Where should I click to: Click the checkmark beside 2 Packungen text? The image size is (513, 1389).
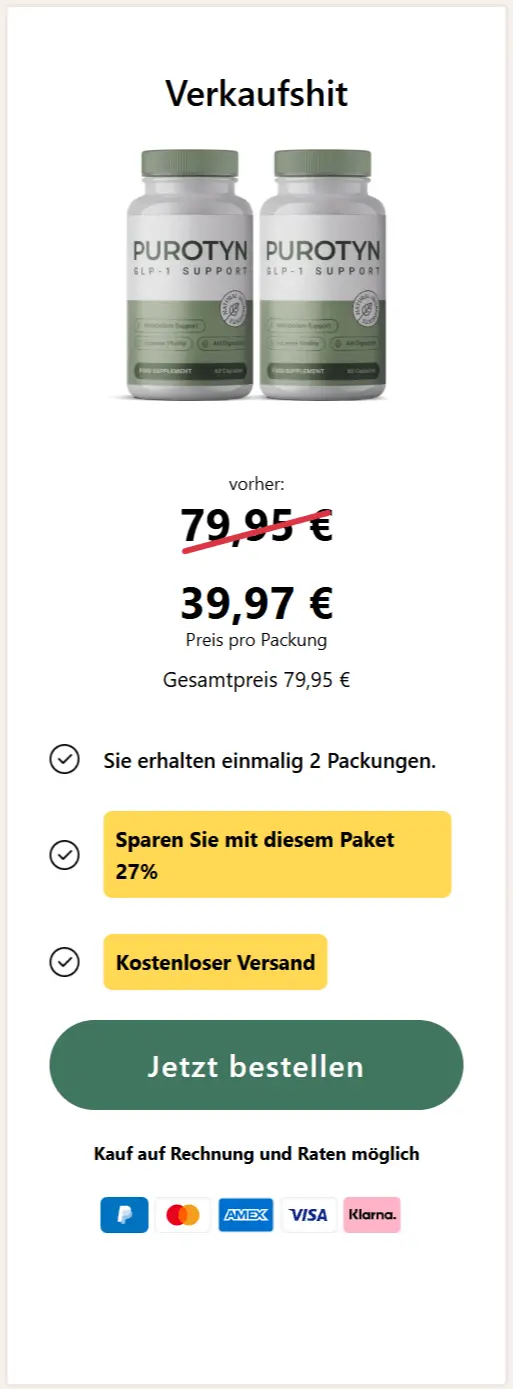point(65,760)
